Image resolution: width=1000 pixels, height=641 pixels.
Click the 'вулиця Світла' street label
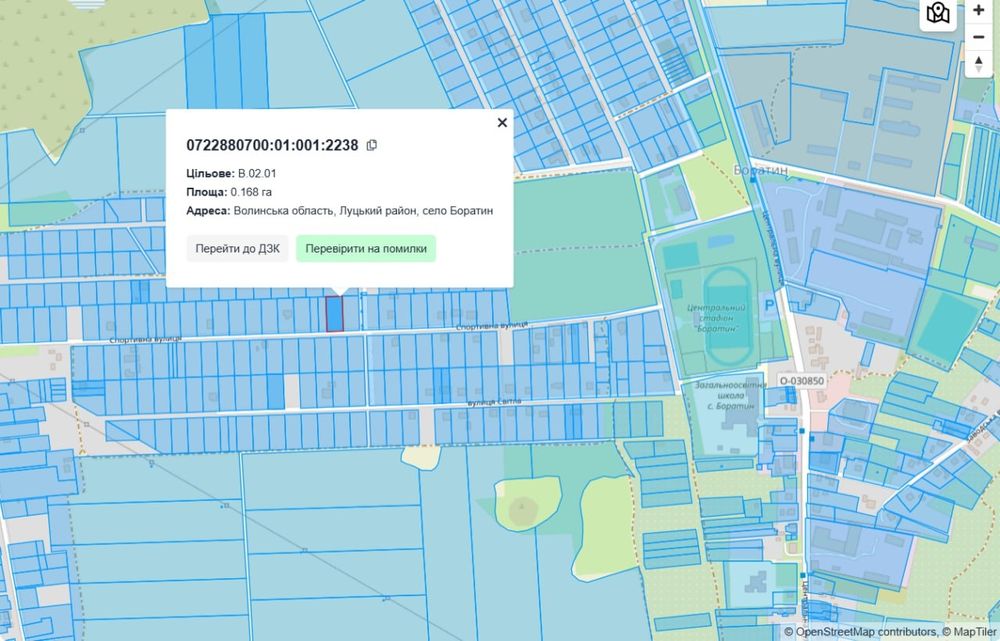tap(494, 402)
